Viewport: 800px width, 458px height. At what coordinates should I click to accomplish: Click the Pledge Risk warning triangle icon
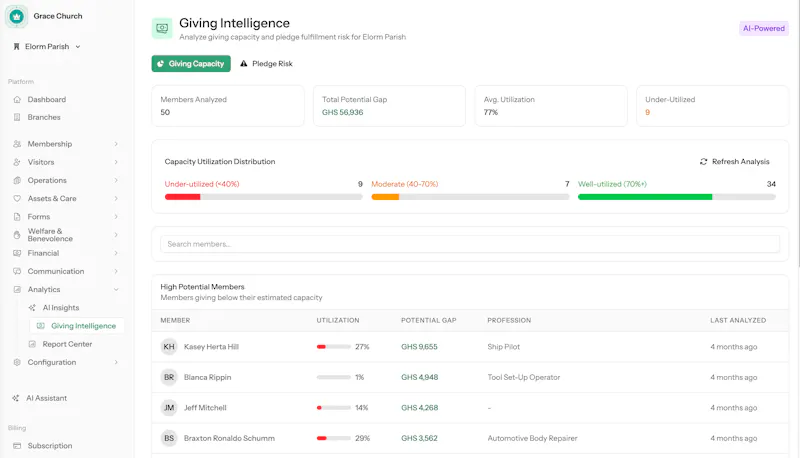(x=243, y=64)
